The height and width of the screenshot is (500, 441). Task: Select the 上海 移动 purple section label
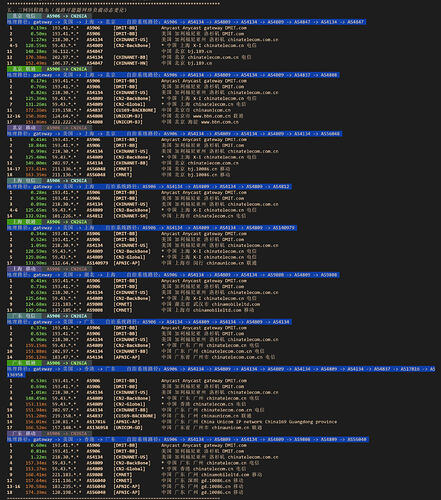tap(24, 269)
